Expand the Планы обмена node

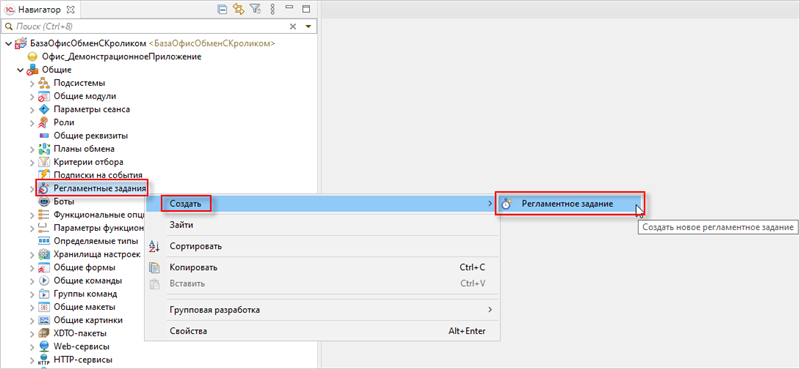point(32,150)
